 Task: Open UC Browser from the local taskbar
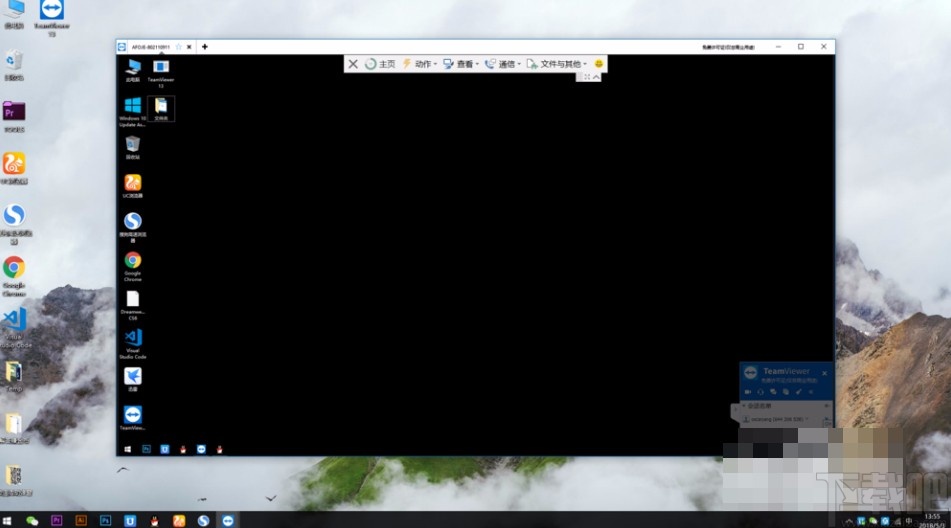[179, 521]
